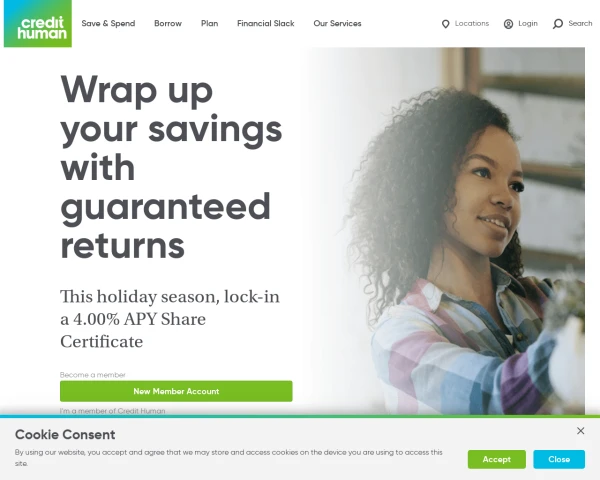Expand the Plan navigation menu
600x480 pixels.
pyautogui.click(x=210, y=23)
